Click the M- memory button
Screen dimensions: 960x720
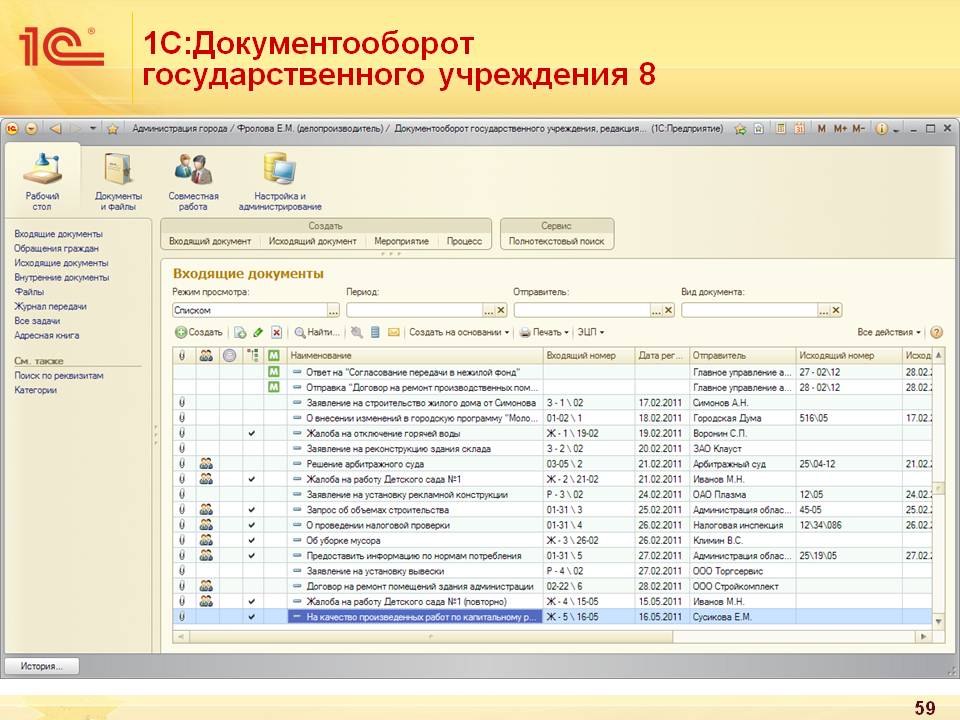point(858,129)
